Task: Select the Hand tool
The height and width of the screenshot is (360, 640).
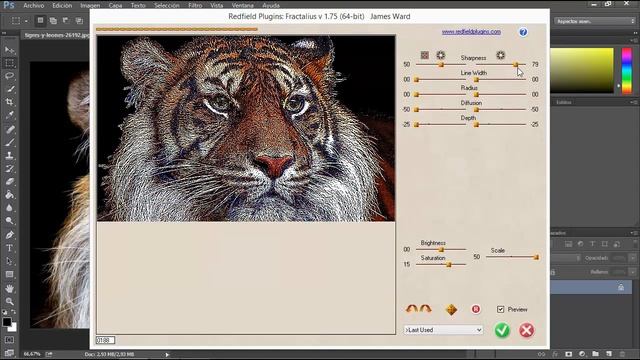Action: 9,288
